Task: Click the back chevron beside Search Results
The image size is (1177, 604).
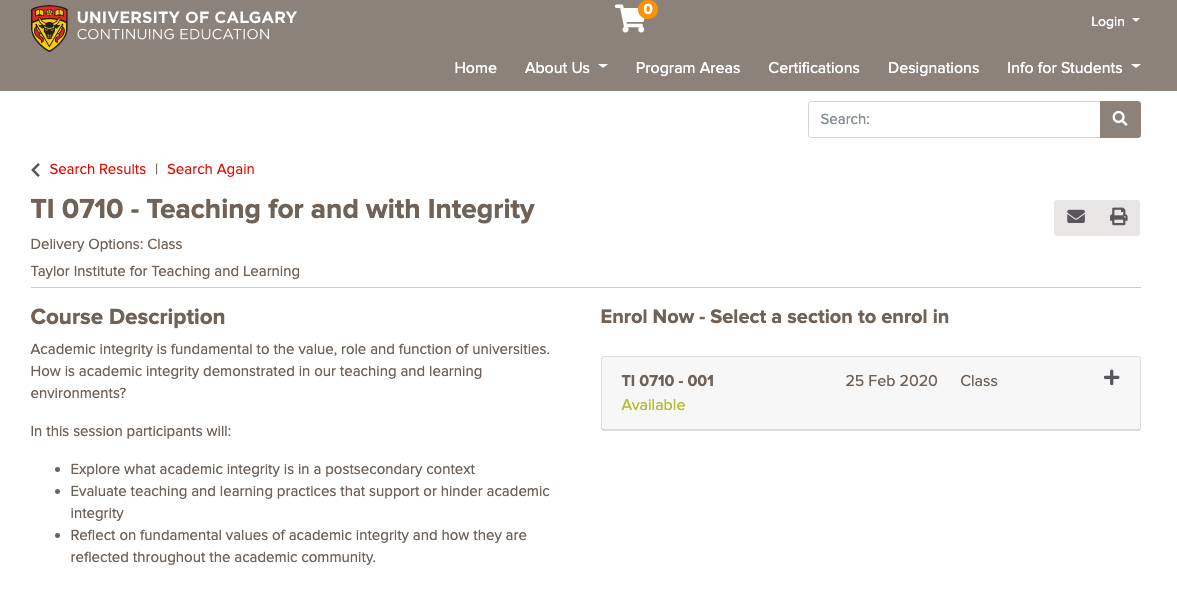Action: coord(36,170)
